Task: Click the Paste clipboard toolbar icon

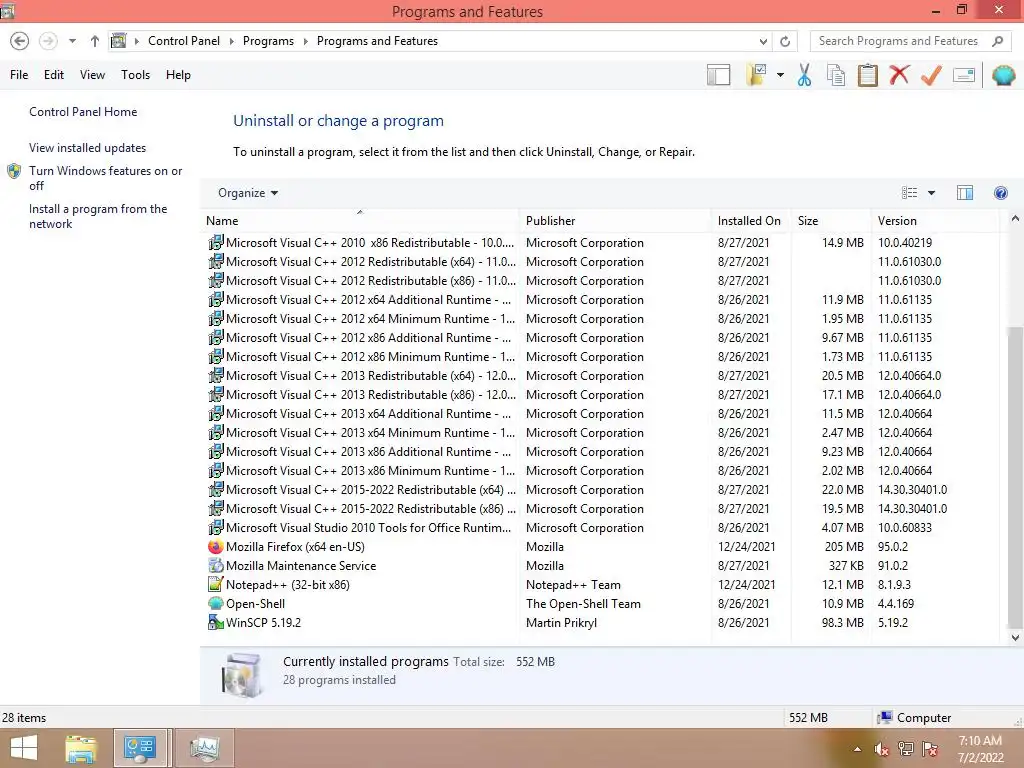Action: 867,75
